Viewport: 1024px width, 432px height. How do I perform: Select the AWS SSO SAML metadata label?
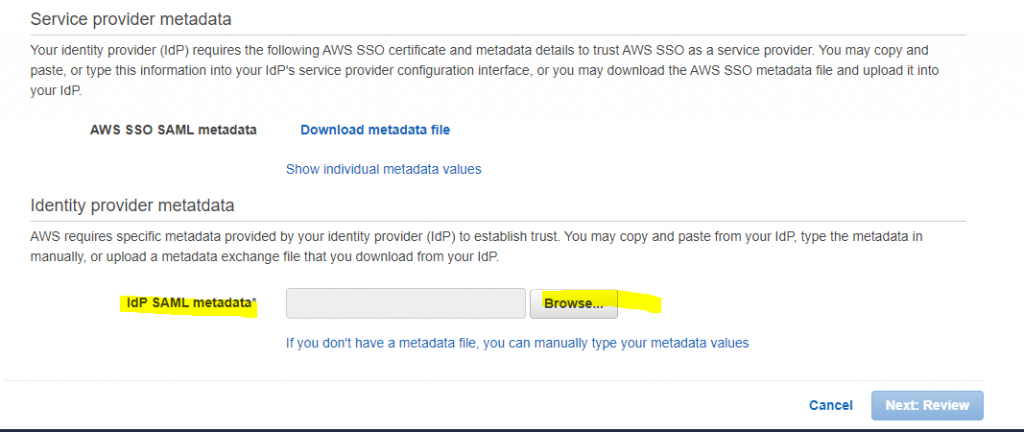coord(173,130)
